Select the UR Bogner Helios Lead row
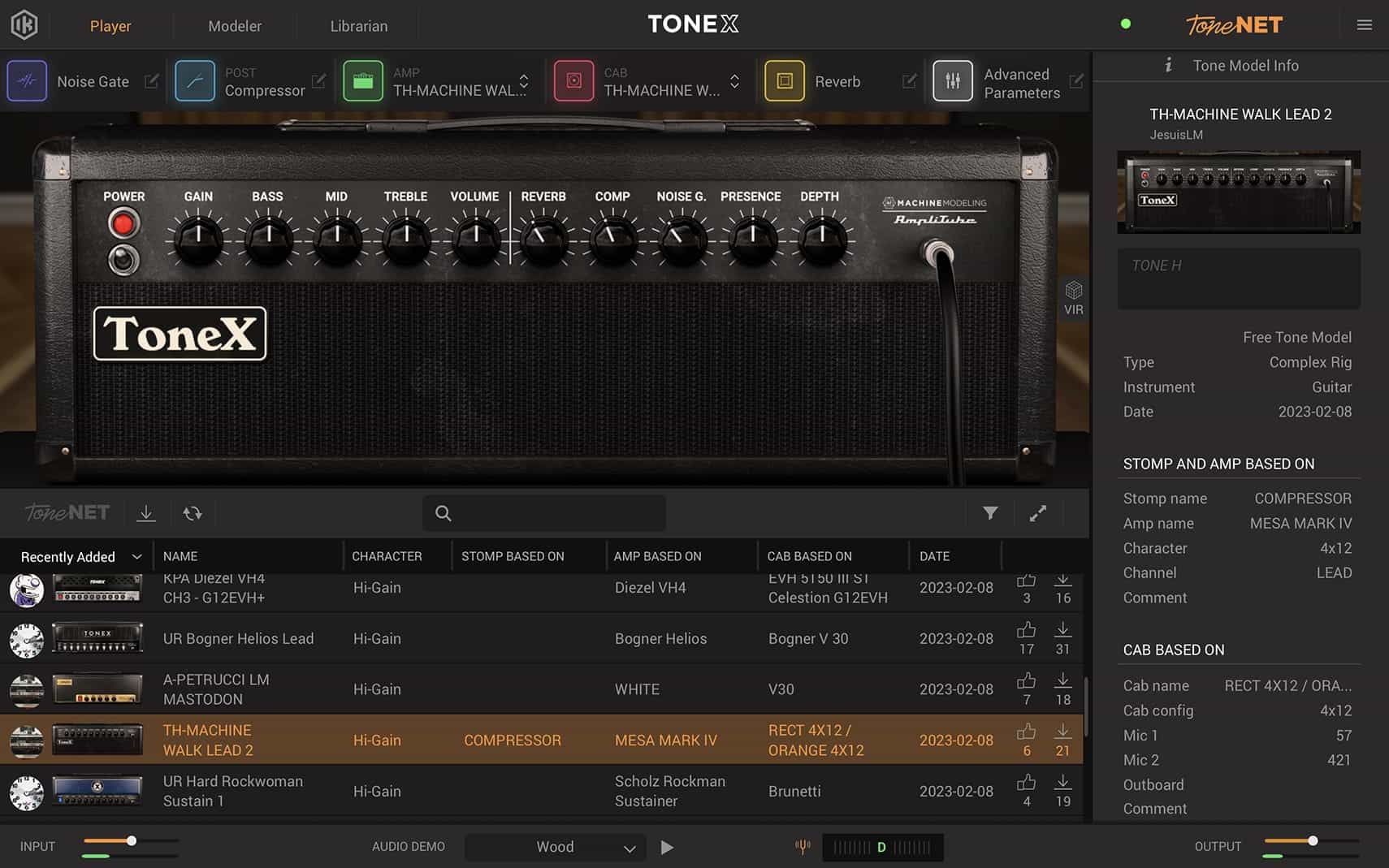This screenshot has height=868, width=1389. click(542, 639)
